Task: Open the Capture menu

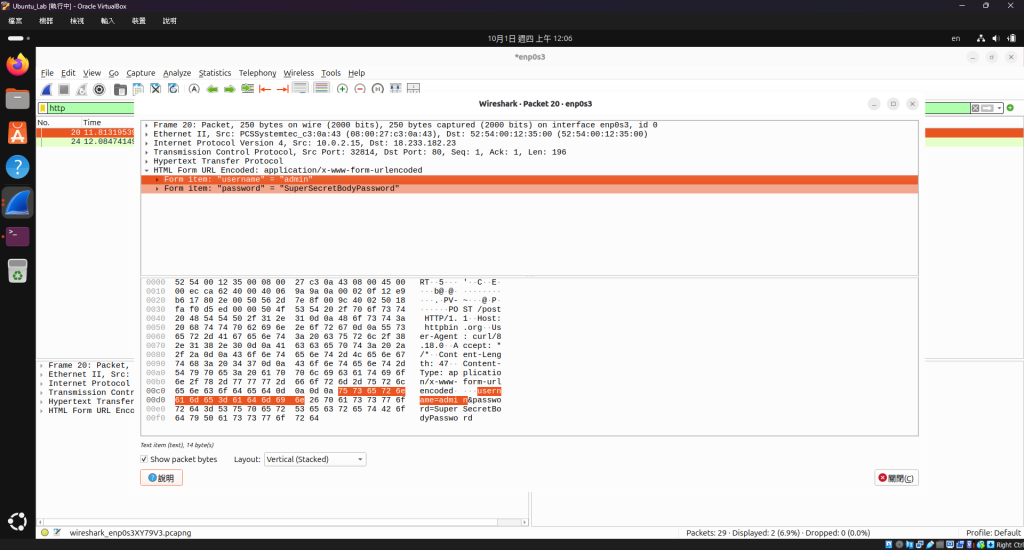Action: point(140,73)
